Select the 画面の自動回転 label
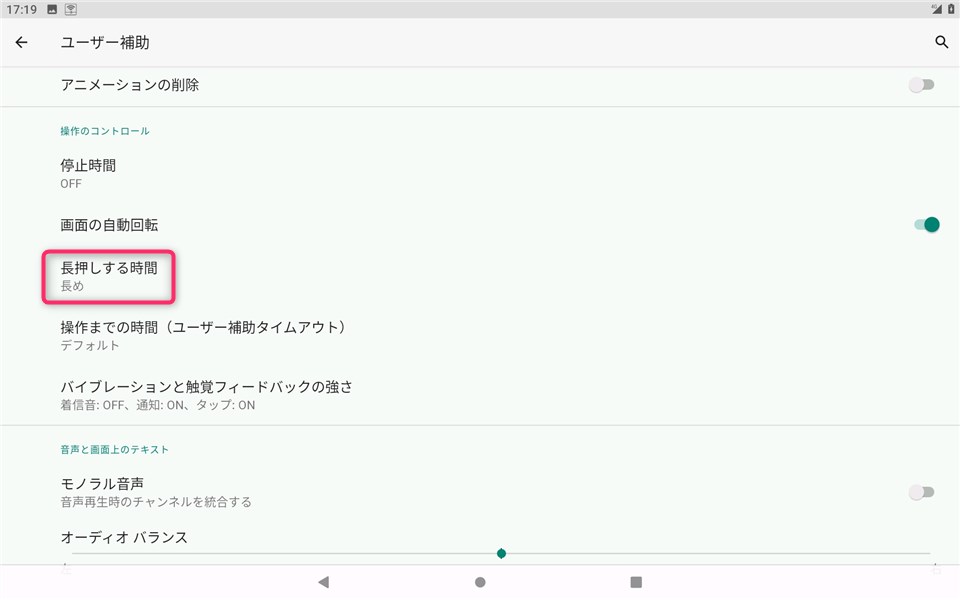Viewport: 960px width, 600px height. [x=109, y=225]
